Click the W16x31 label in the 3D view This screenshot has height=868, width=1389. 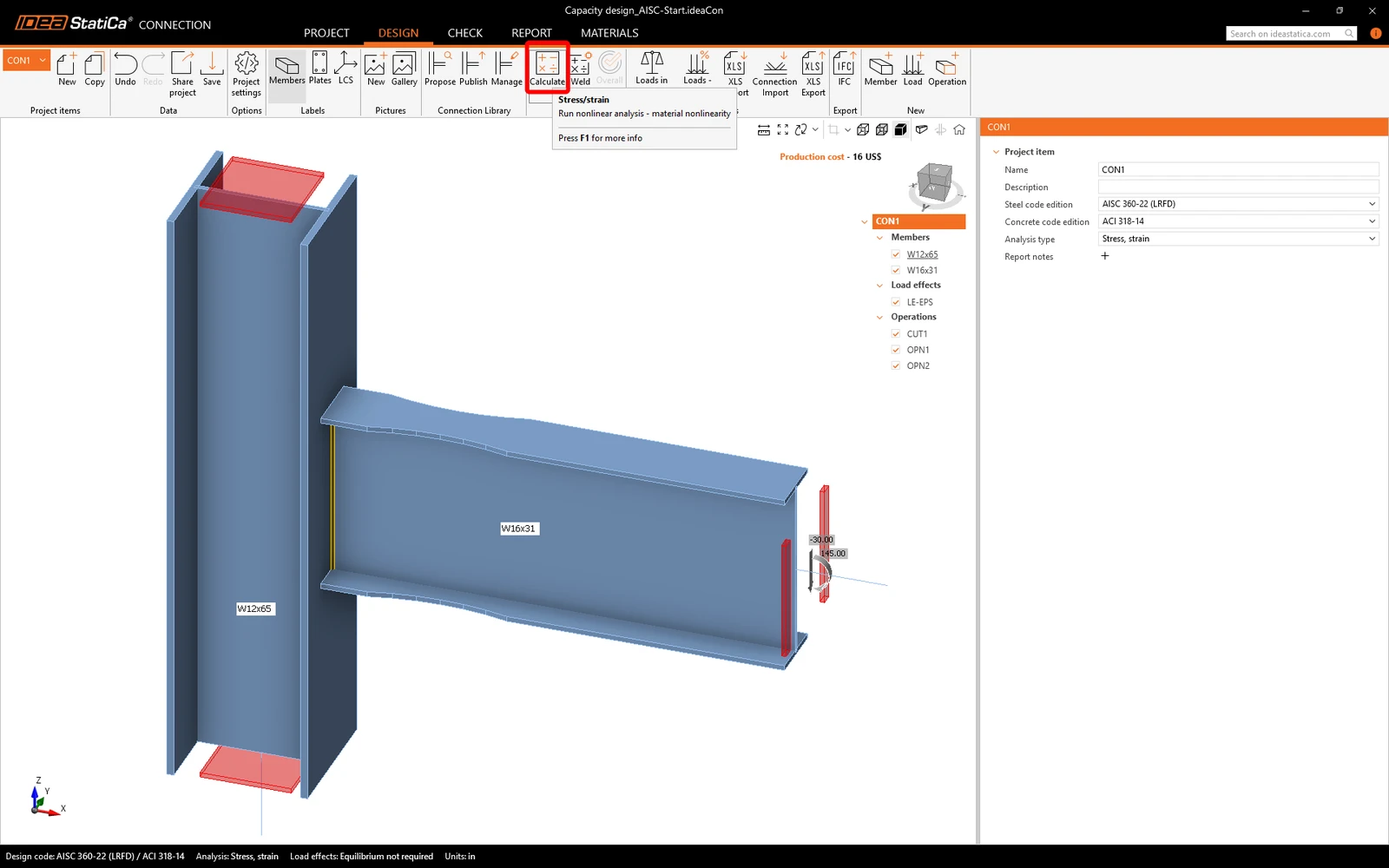point(519,529)
